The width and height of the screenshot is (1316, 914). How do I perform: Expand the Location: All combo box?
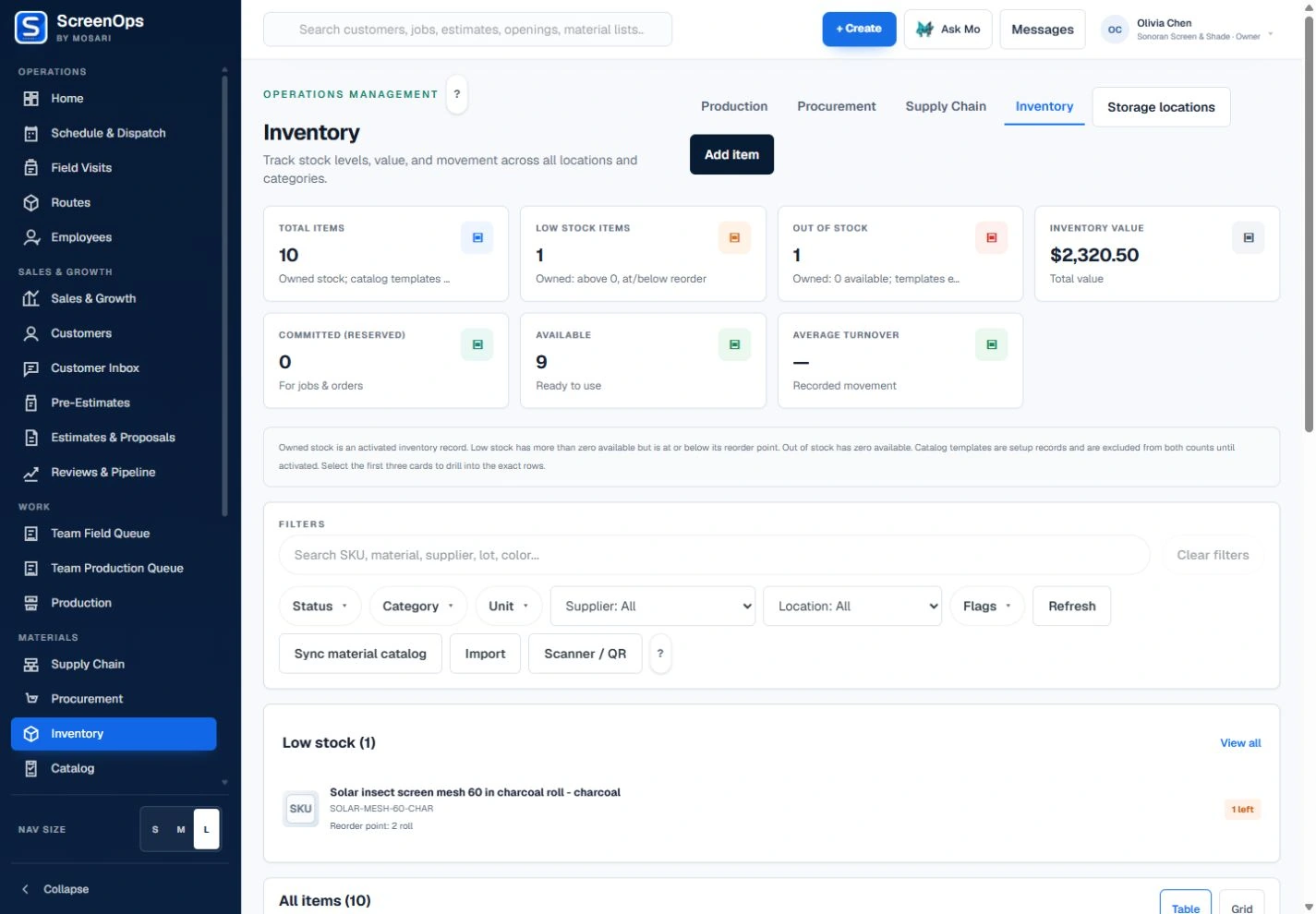852,607
